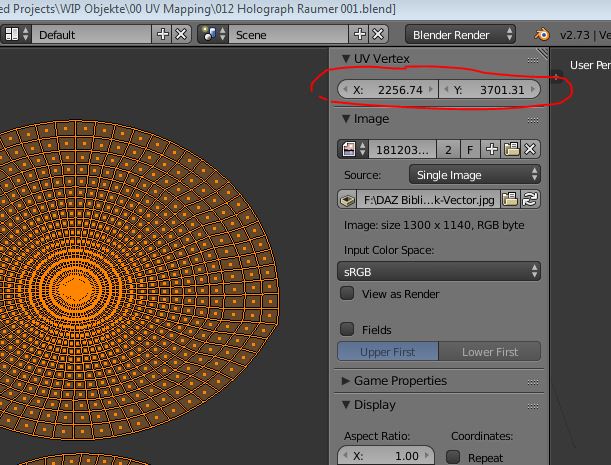This screenshot has height=465, width=611.
Task: Click the UV Vertex Y value field
Action: [x=489, y=90]
